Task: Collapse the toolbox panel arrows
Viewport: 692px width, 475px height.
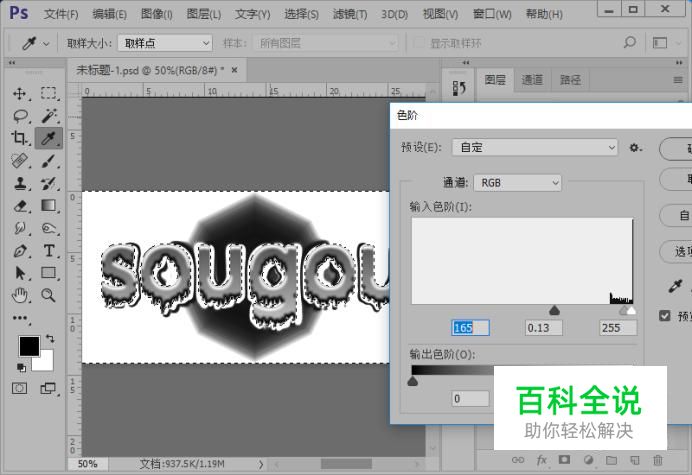Action: (12, 63)
